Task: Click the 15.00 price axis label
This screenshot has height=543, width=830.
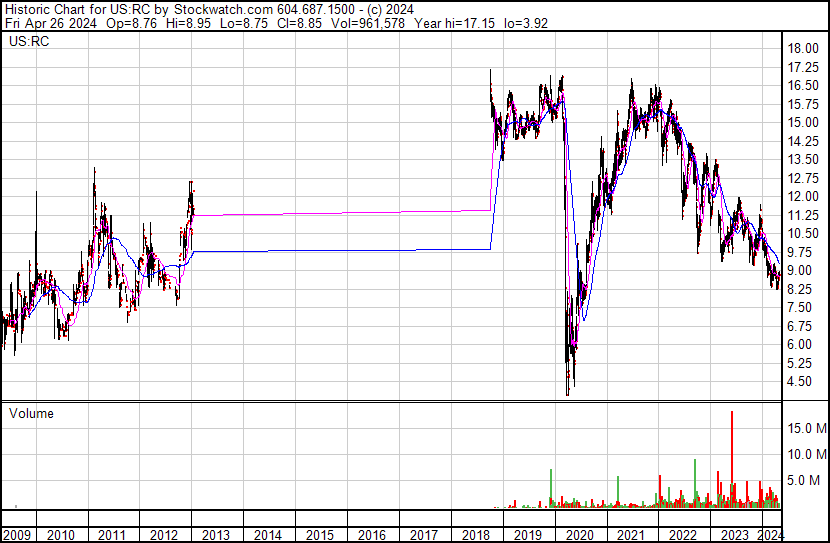Action: tap(803, 122)
